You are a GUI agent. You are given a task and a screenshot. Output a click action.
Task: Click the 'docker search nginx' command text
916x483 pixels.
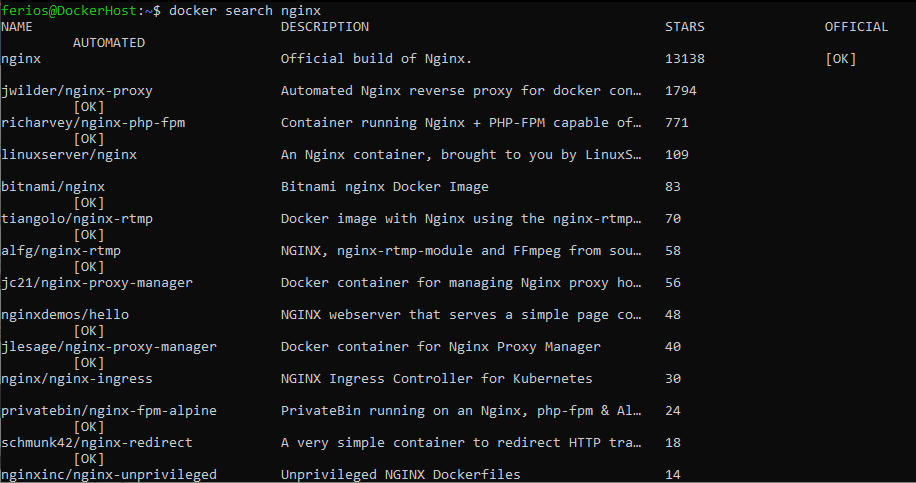point(245,11)
